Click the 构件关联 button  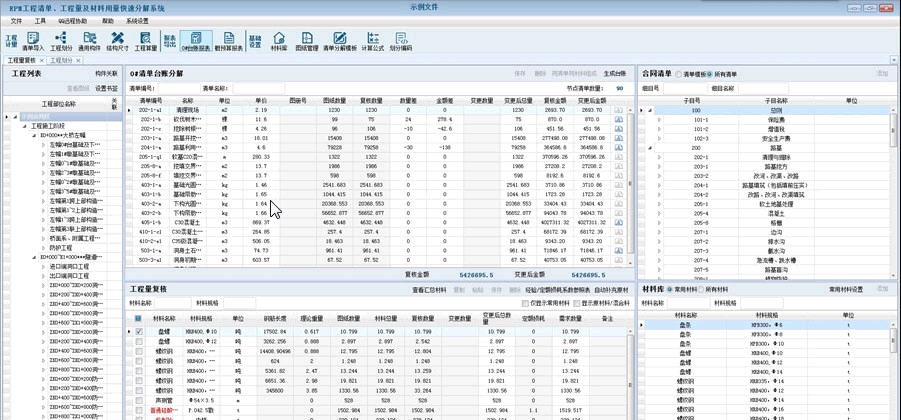(106, 74)
